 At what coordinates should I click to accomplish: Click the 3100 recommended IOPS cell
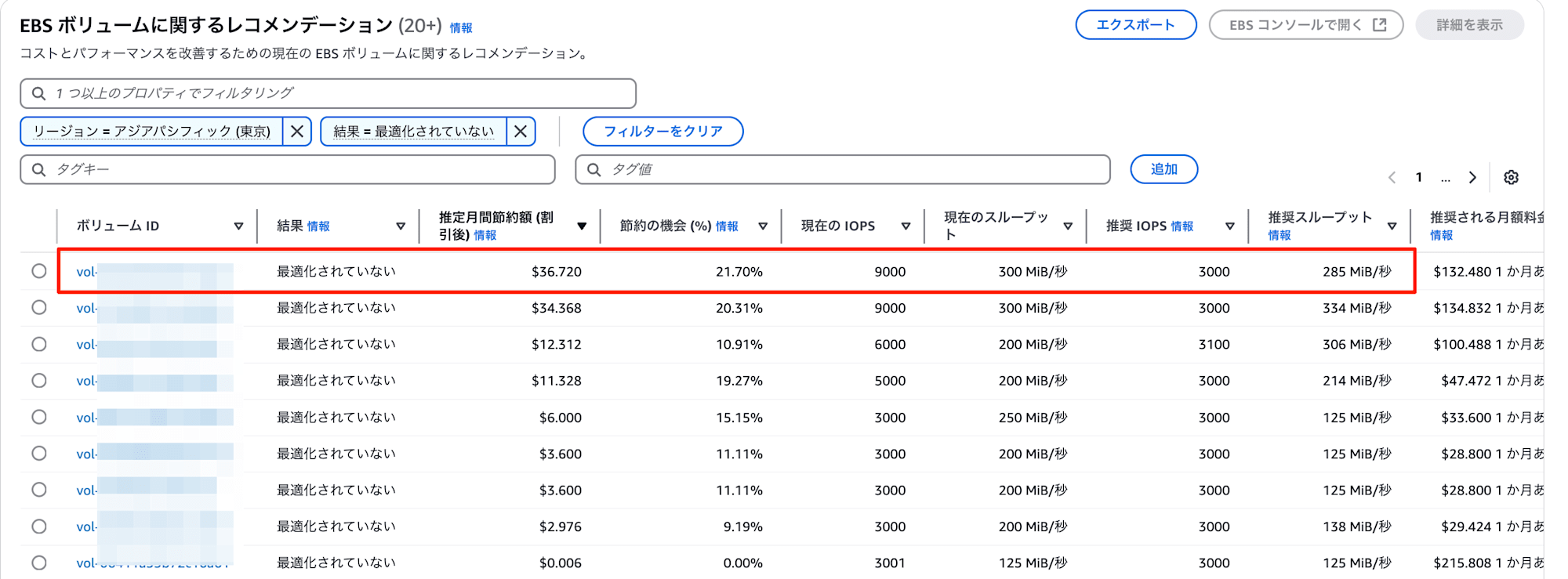pyautogui.click(x=1214, y=345)
